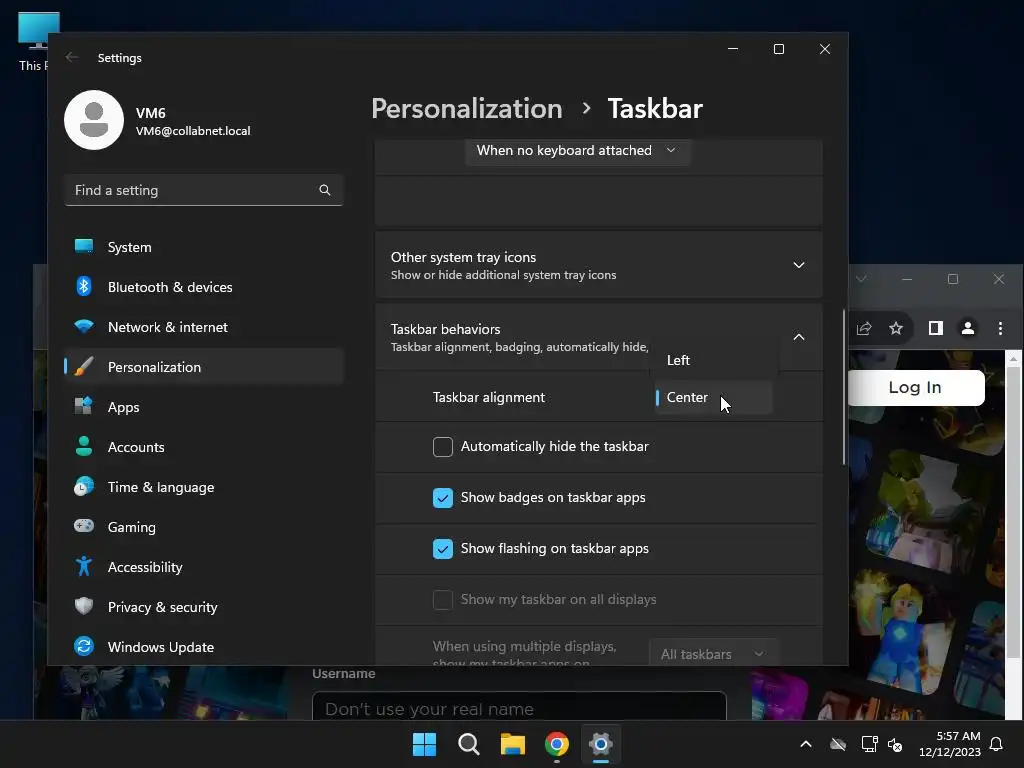Click the Time & language clock icon
The image size is (1024, 768).
84,487
